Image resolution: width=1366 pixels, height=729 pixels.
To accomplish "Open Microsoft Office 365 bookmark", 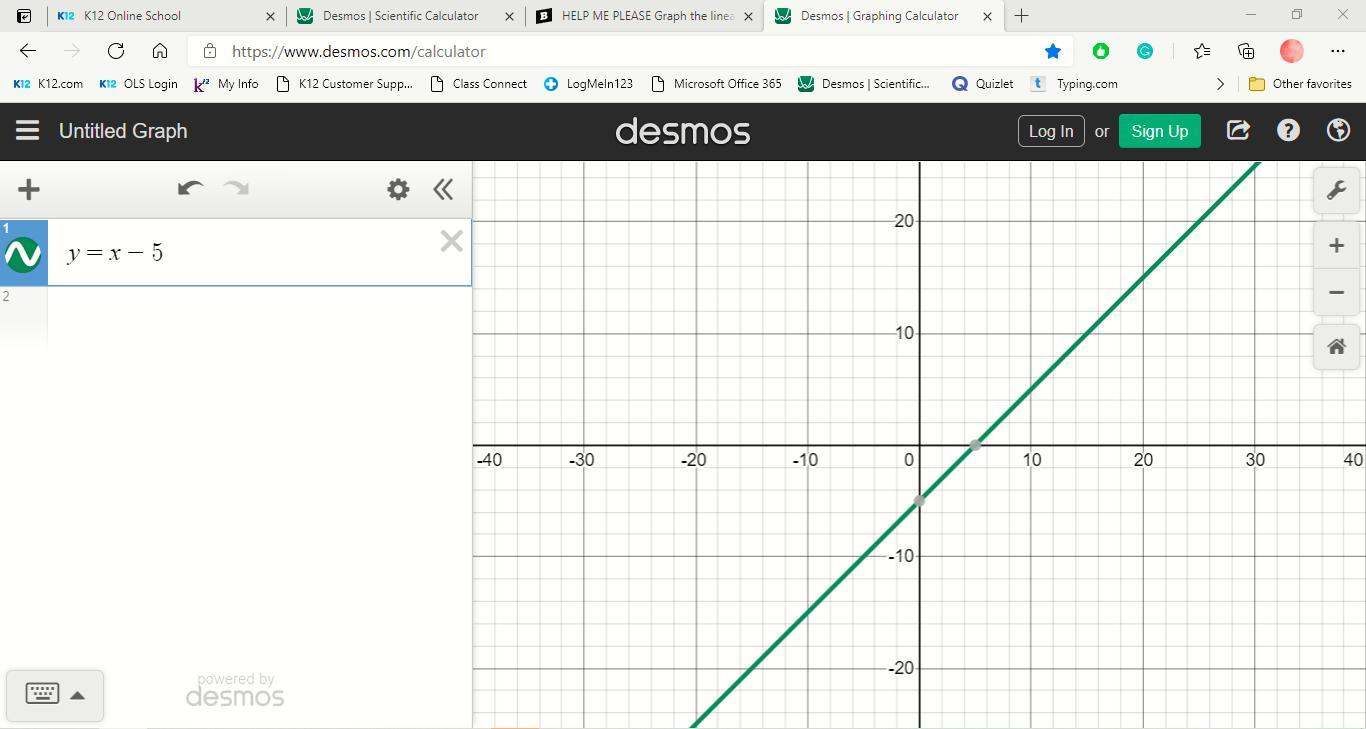I will [716, 84].
